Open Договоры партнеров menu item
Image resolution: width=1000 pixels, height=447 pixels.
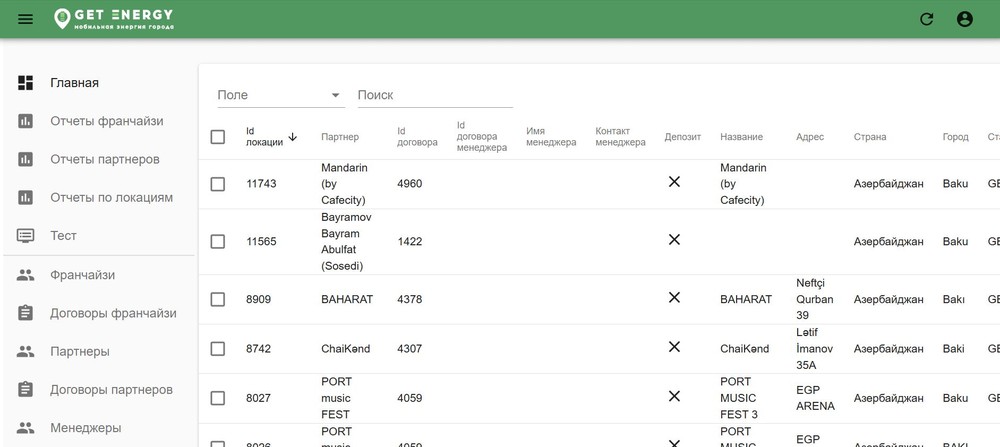click(111, 390)
